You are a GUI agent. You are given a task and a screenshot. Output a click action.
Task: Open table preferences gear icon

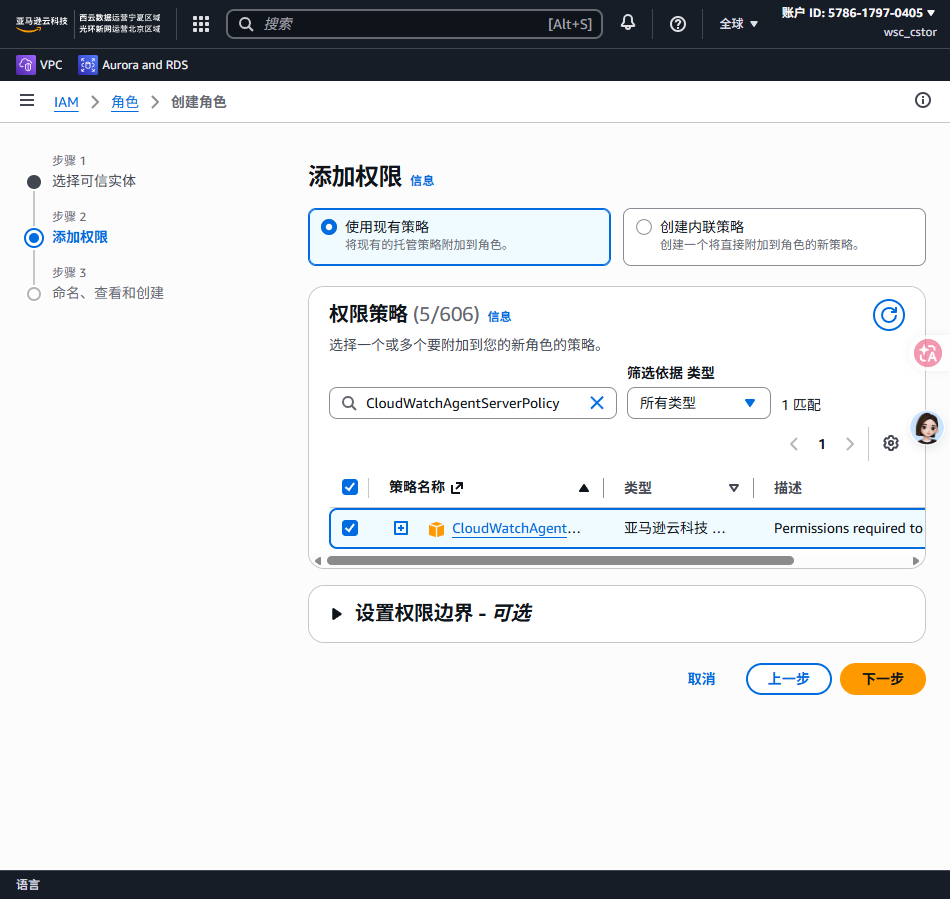(x=890, y=443)
